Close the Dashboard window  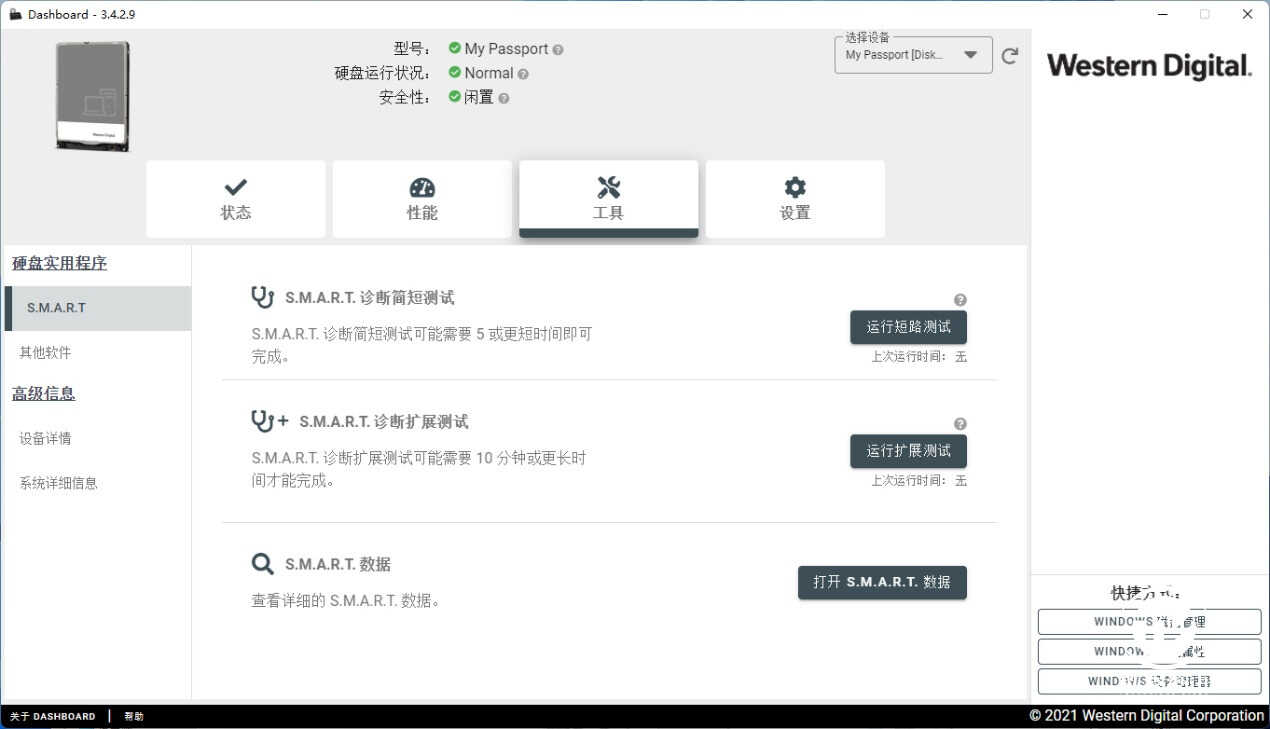(1247, 14)
